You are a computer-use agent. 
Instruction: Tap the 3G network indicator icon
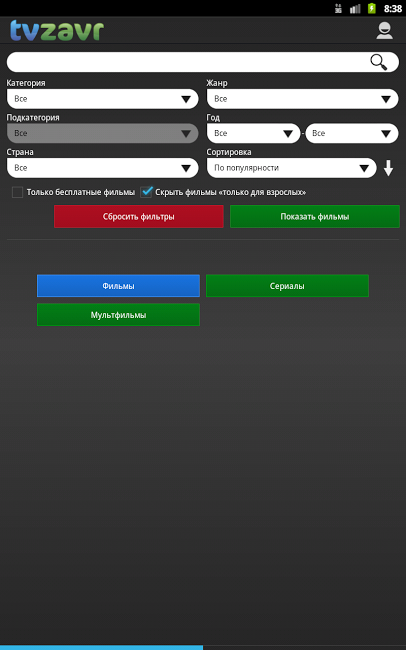click(338, 8)
